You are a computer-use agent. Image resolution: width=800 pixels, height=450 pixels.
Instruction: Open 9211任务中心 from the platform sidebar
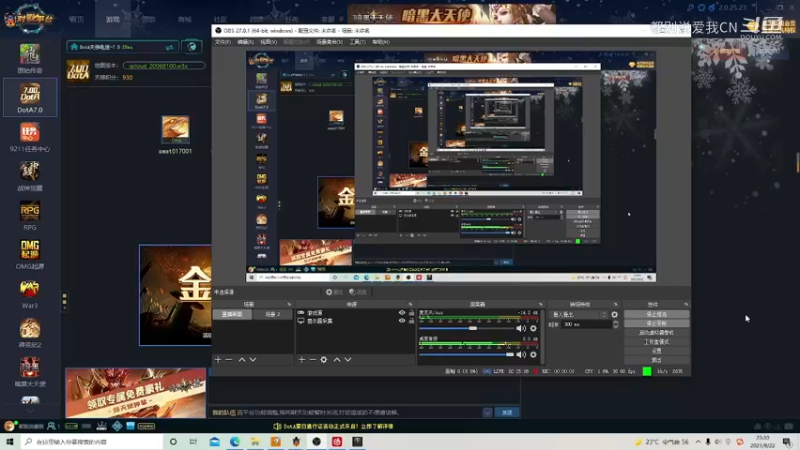[x=30, y=138]
